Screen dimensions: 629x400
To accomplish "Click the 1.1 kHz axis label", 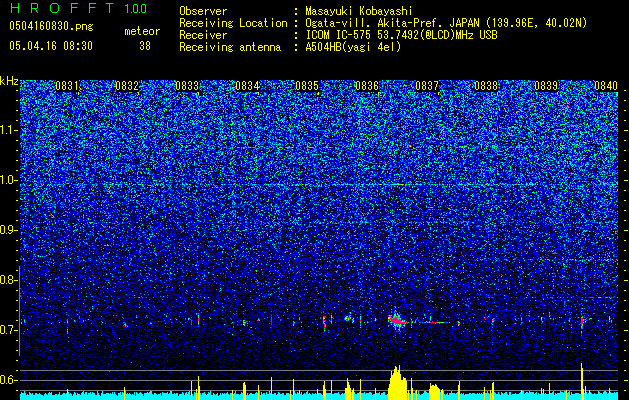I will pos(8,130).
